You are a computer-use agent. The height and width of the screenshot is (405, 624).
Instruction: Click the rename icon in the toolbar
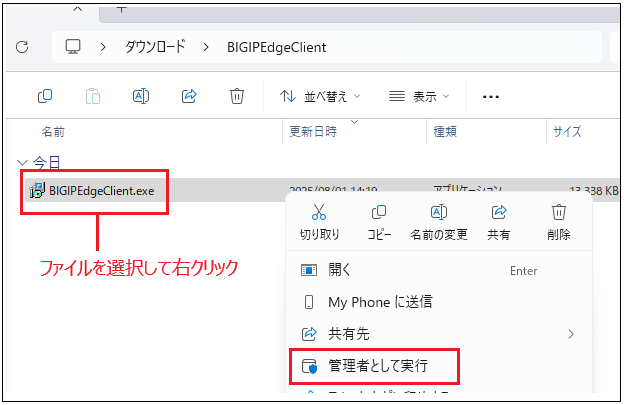click(x=141, y=96)
